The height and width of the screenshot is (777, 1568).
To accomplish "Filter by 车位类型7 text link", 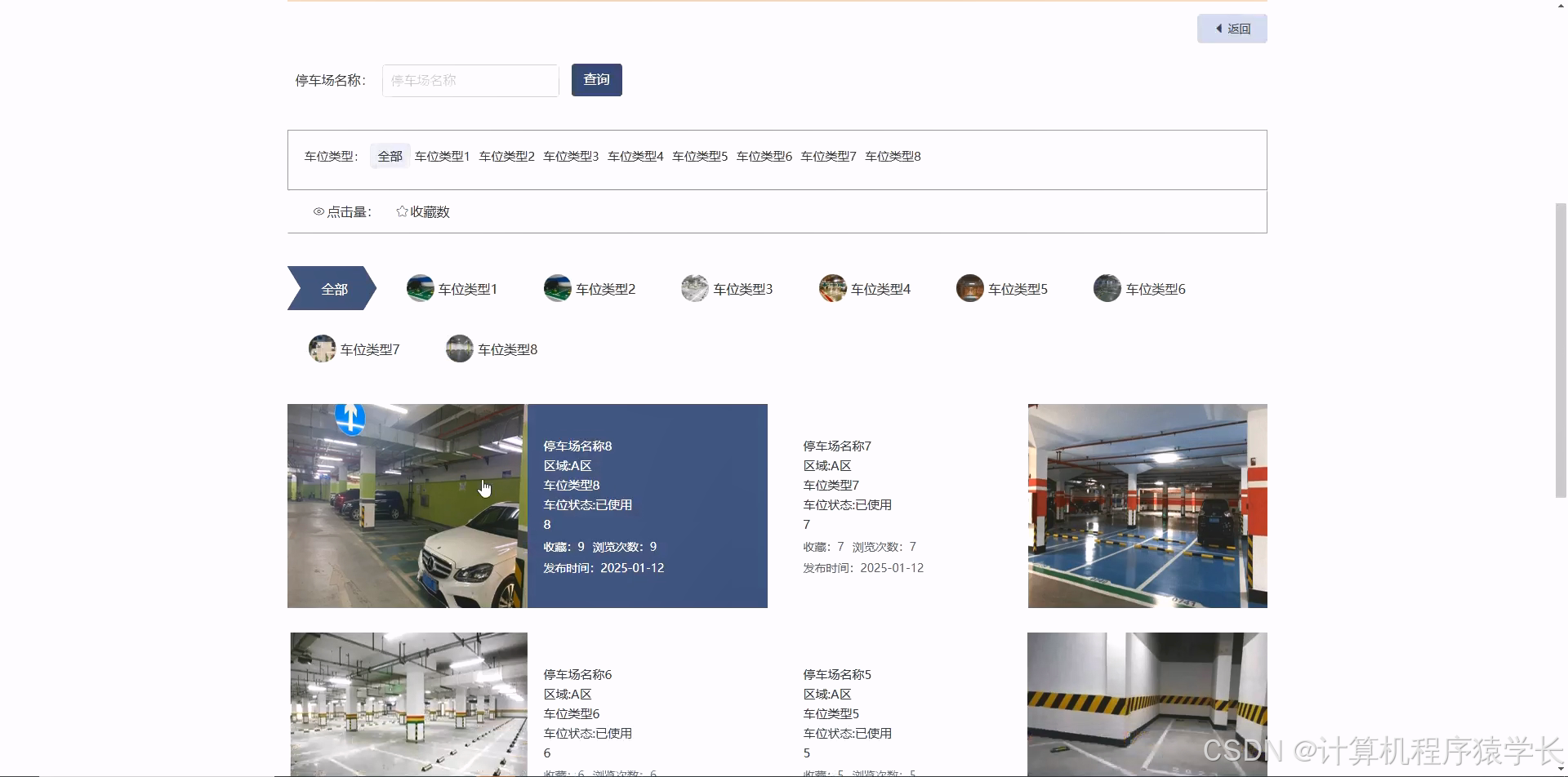I will 828,156.
